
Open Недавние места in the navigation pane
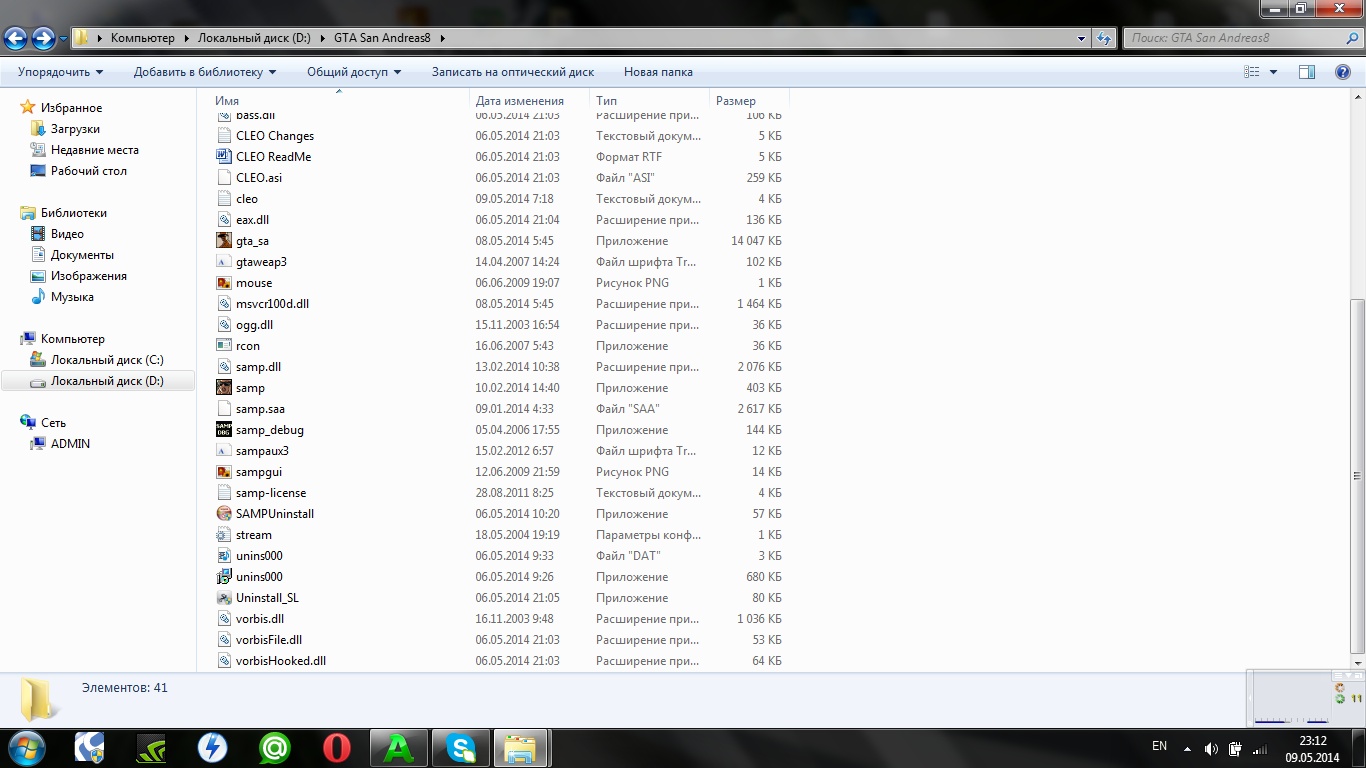95,150
